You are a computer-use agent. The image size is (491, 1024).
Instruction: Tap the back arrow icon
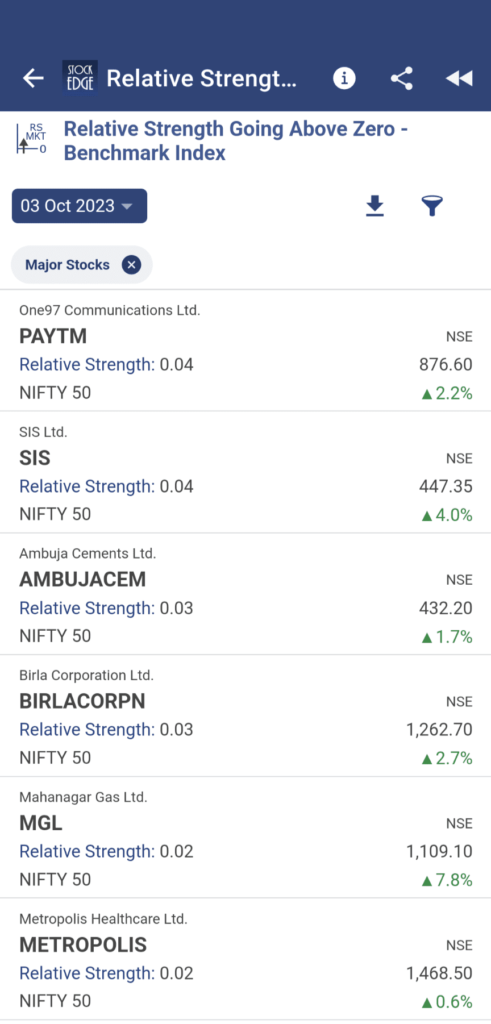33,78
